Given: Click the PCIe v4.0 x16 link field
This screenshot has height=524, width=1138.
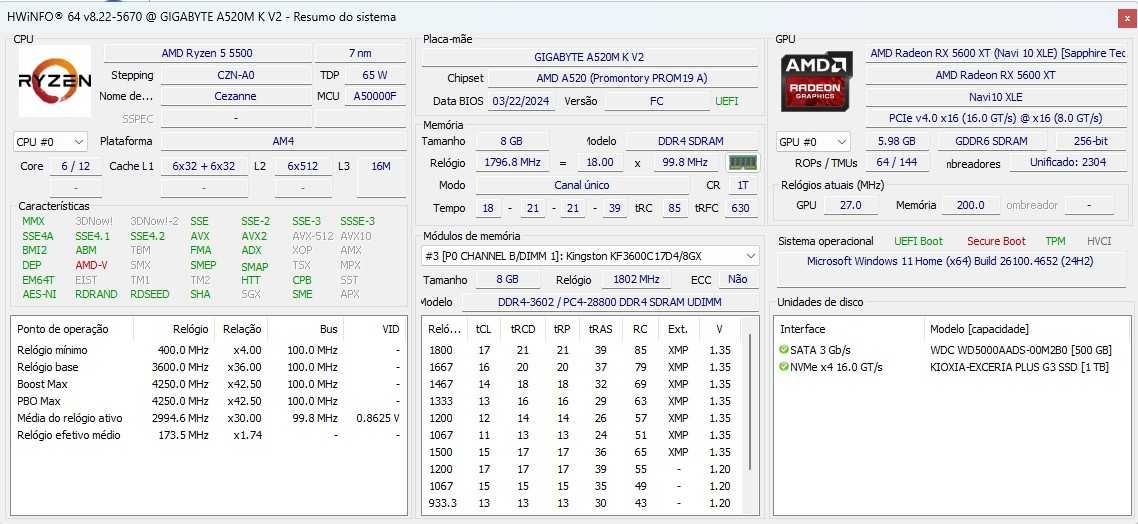Looking at the screenshot, I should pos(995,118).
